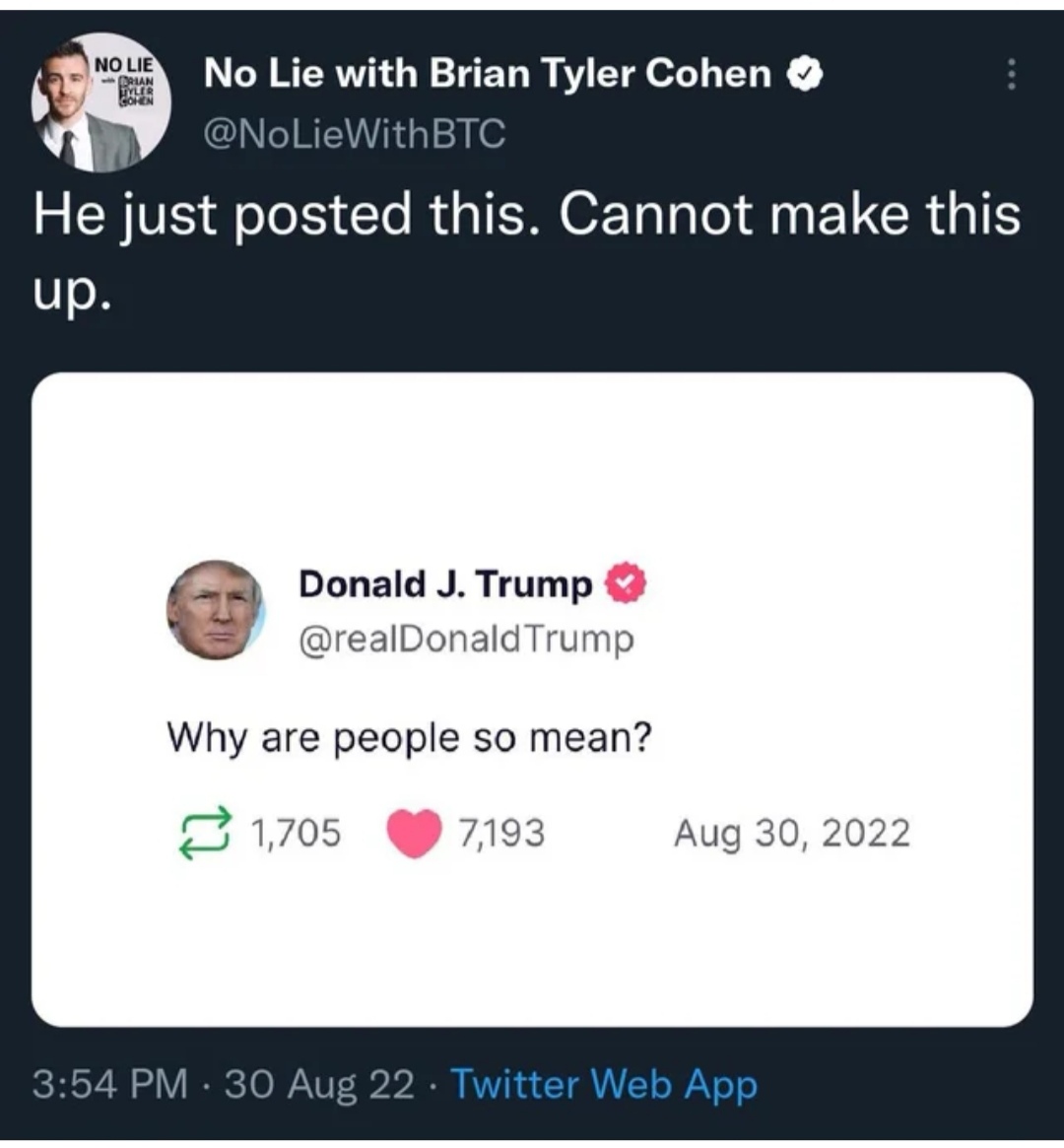
Task: Open the three-dot more options menu
Action: (x=1010, y=74)
